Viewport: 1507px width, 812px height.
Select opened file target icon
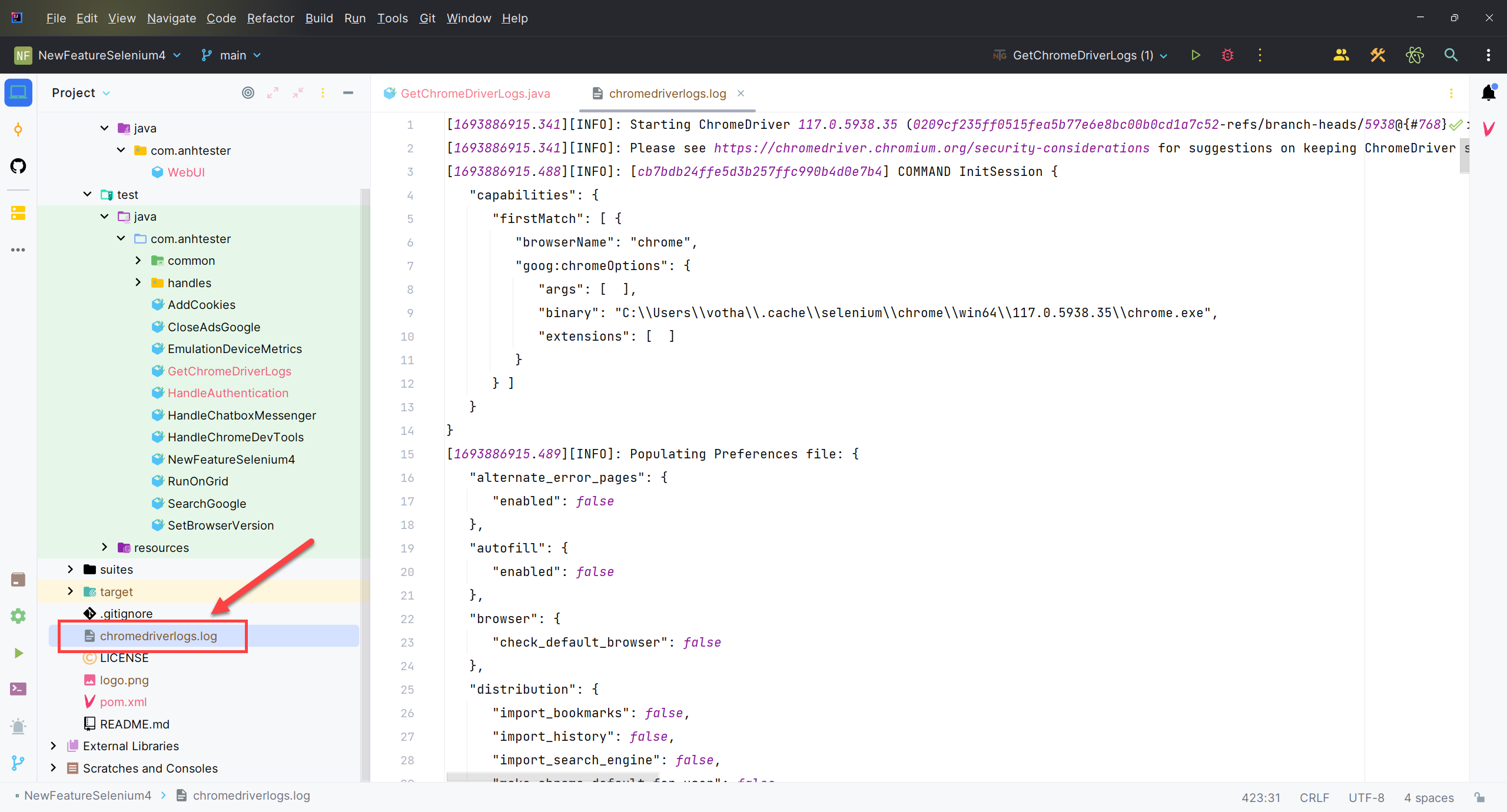click(x=248, y=93)
